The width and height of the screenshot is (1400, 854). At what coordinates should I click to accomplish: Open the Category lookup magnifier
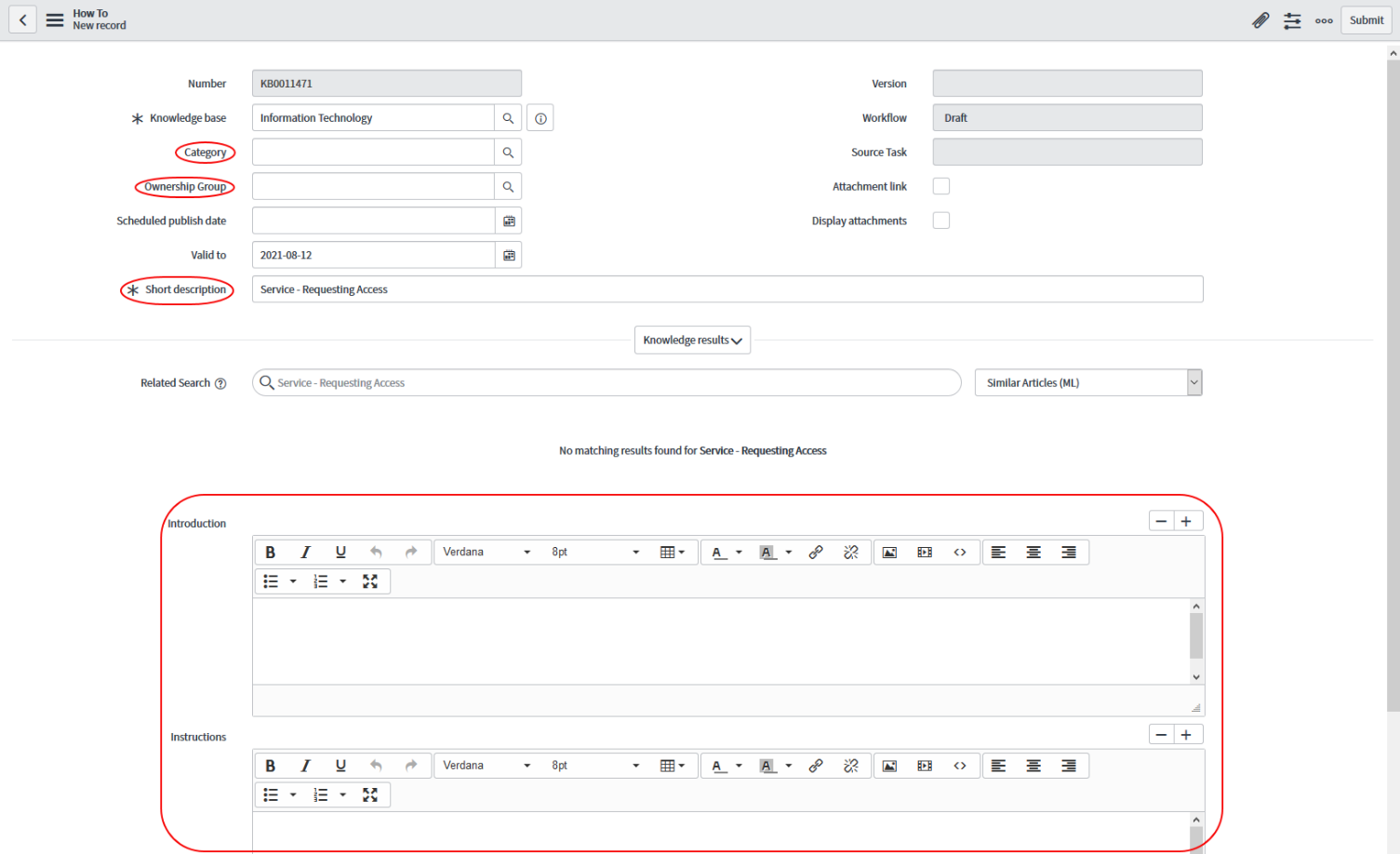click(x=508, y=152)
